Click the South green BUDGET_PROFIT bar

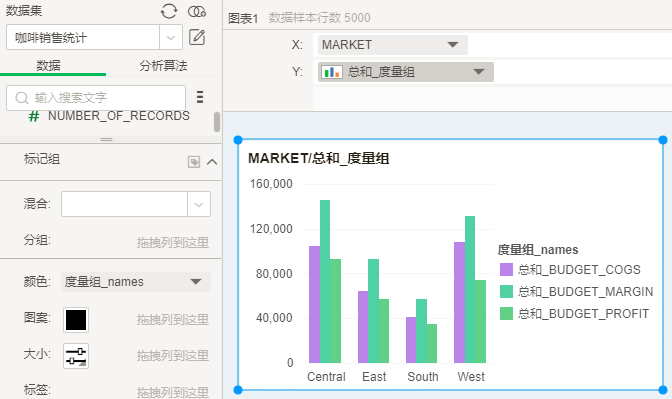pos(432,343)
